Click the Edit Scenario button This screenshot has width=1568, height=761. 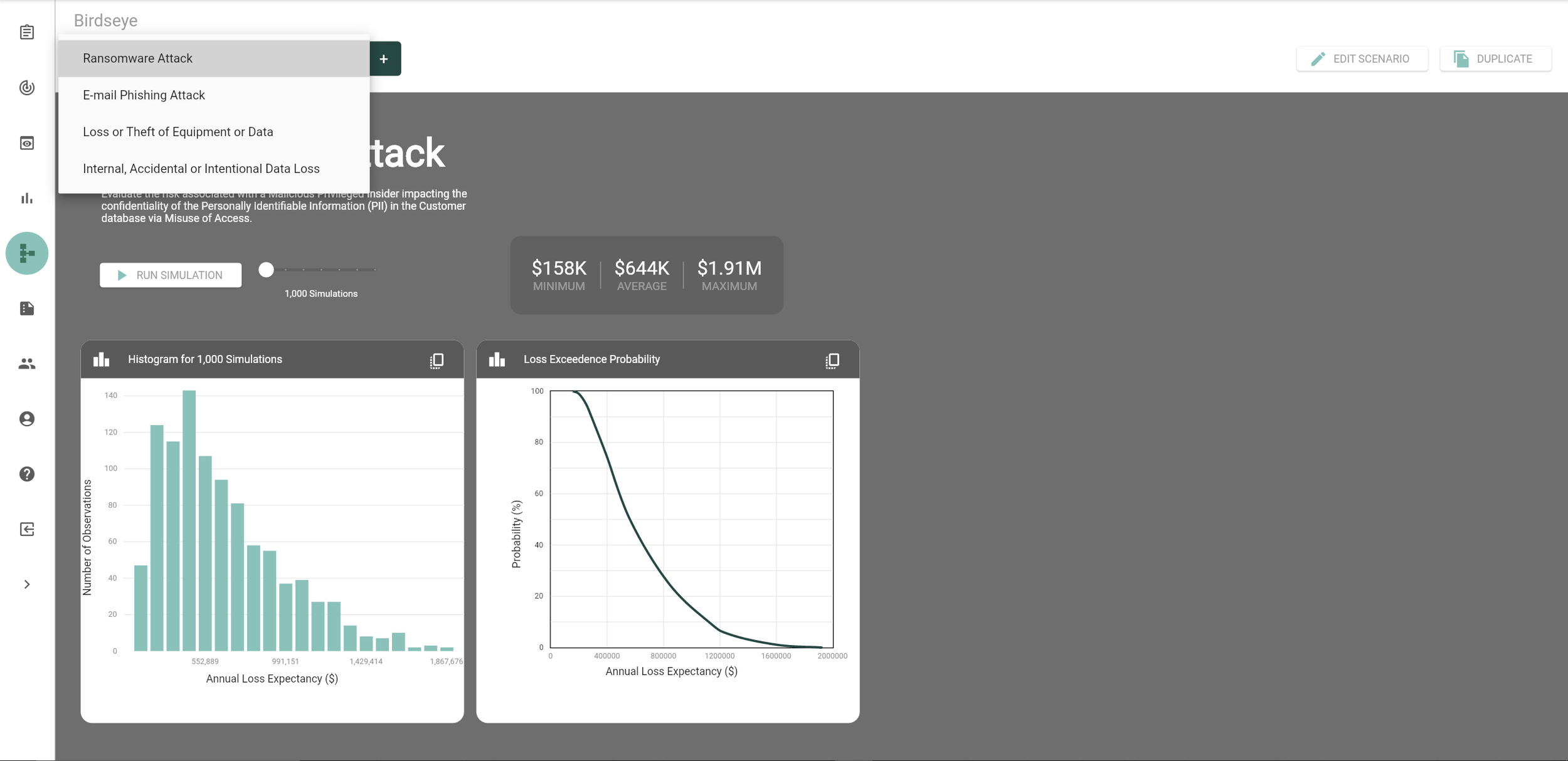[1362, 59]
